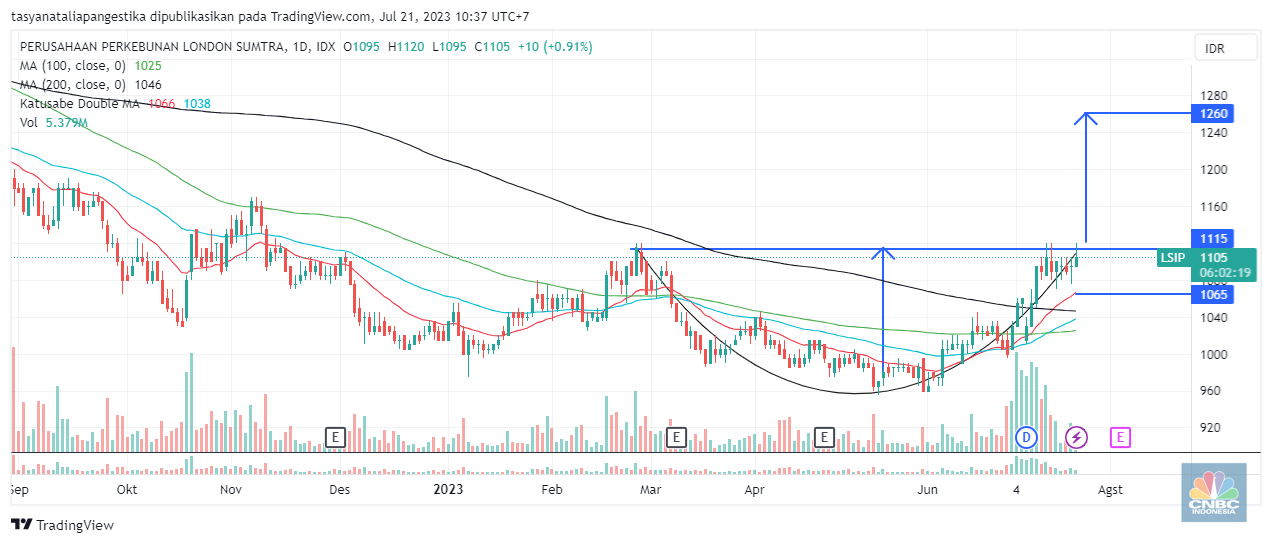Screen dimensions: 1272x544
Task: Click the E earnings marker near March
Action: point(677,437)
